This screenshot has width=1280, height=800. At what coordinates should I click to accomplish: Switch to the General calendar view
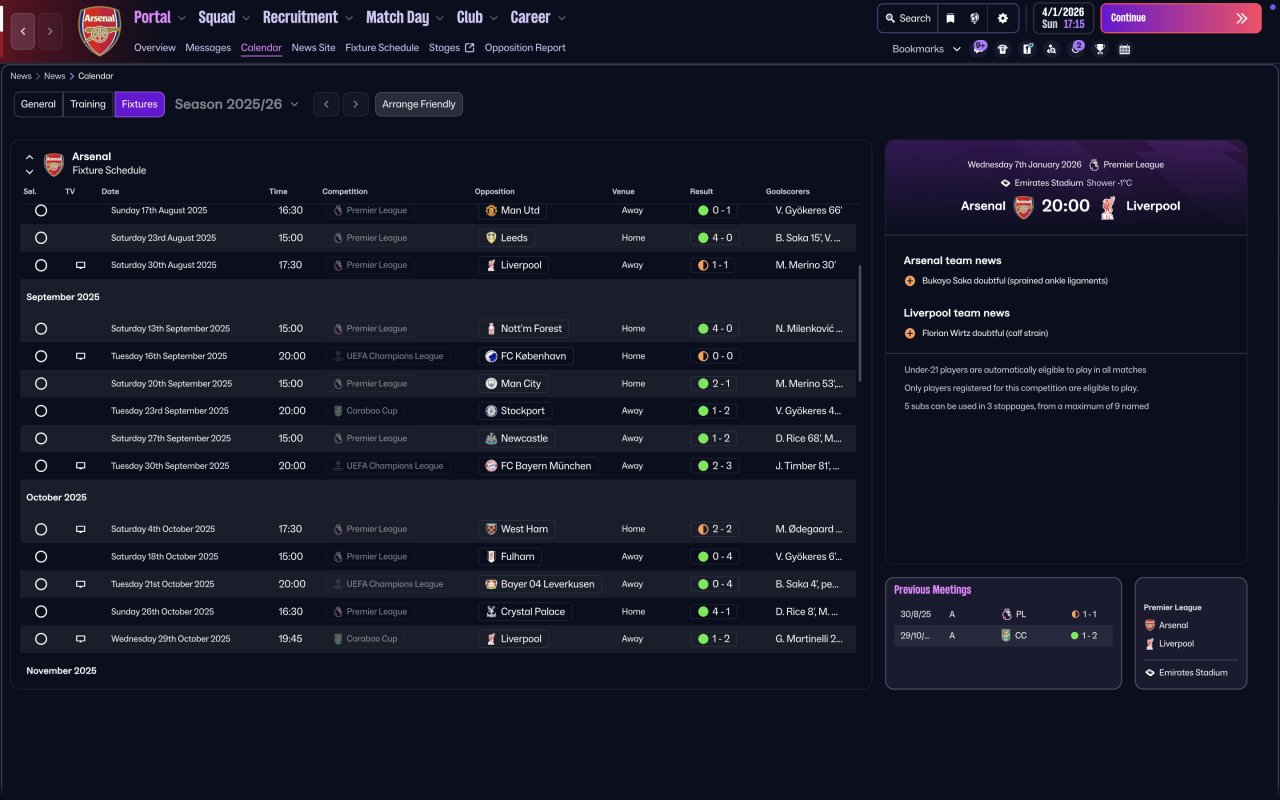point(39,104)
